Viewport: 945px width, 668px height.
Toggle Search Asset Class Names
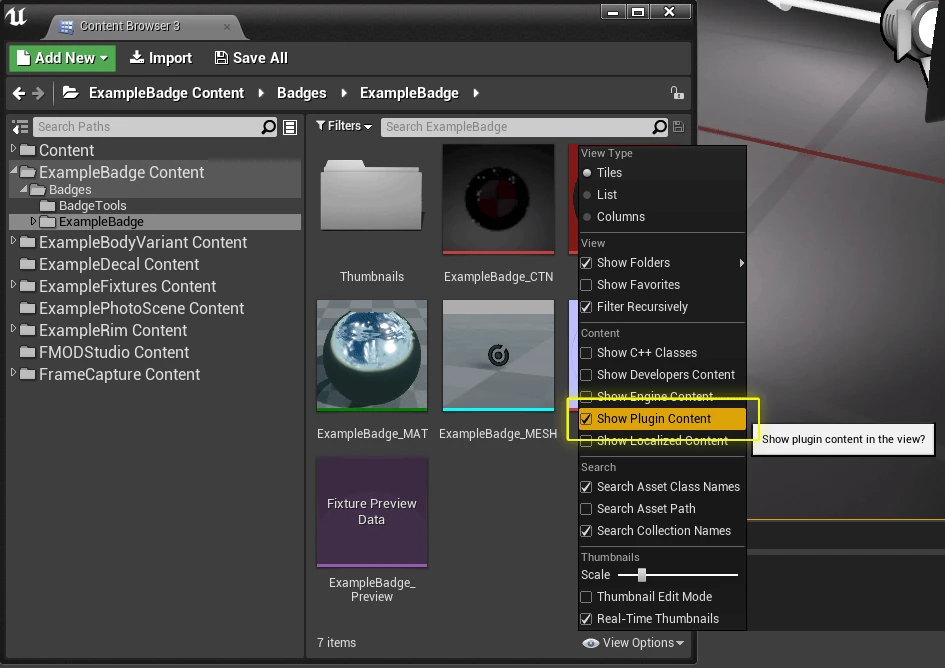click(x=586, y=487)
